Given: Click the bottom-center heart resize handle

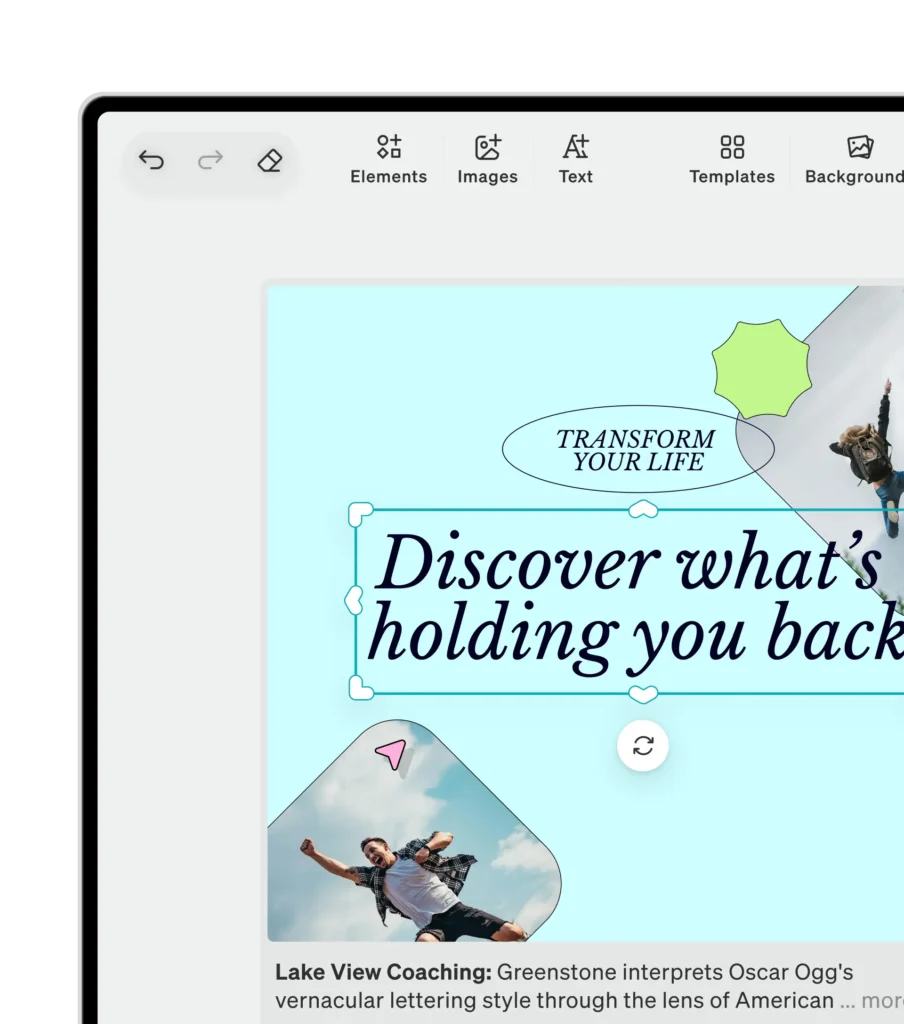Looking at the screenshot, I should [x=643, y=693].
